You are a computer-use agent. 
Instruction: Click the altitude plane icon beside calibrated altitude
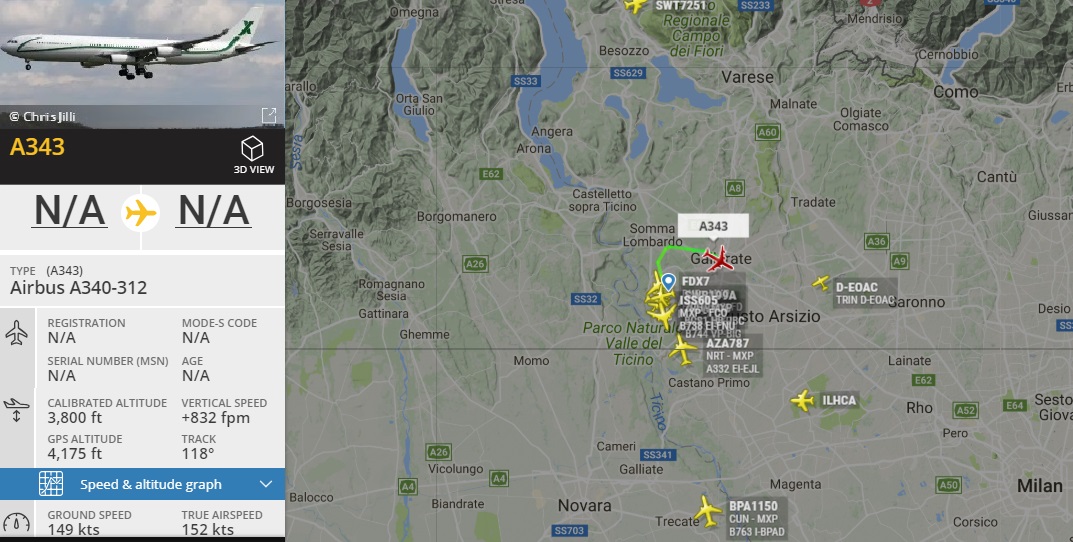point(16,409)
